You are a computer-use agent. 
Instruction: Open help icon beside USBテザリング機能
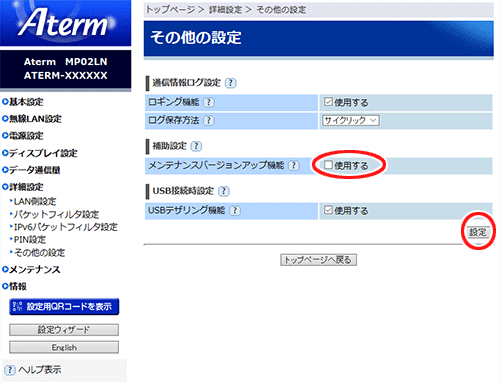point(235,210)
